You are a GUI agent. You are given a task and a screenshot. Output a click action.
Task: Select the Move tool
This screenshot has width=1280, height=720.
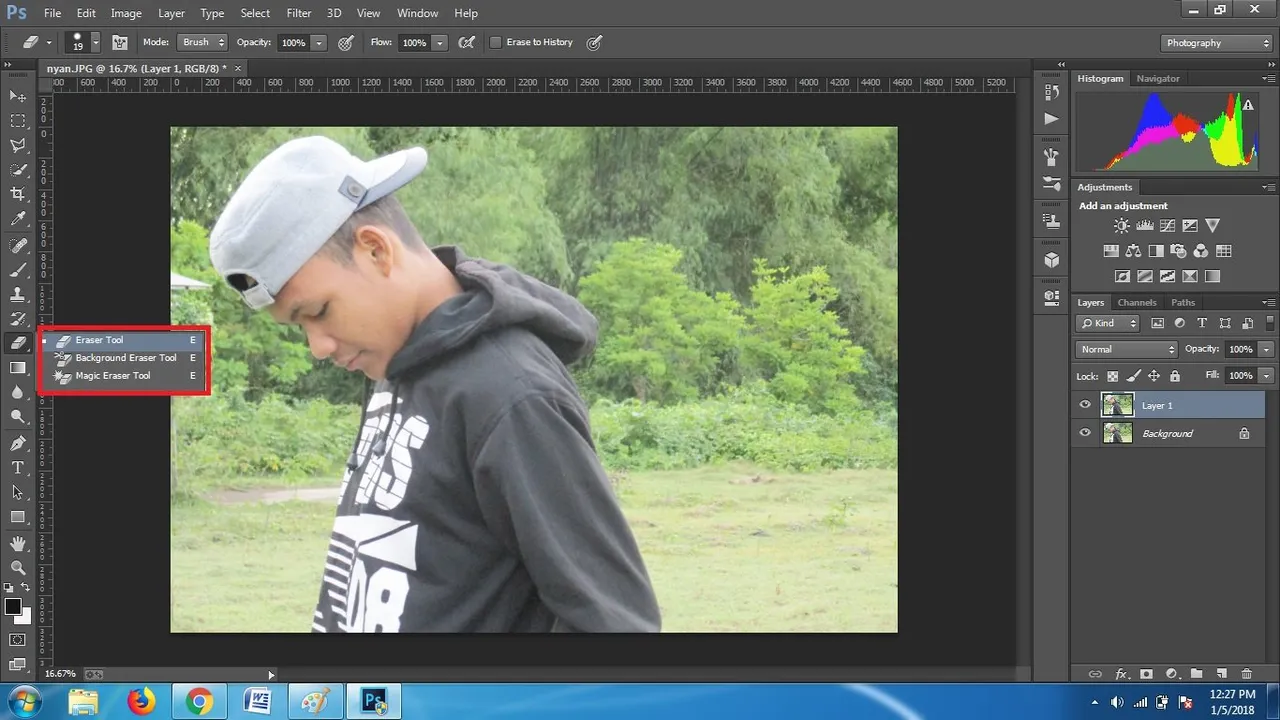[x=18, y=96]
